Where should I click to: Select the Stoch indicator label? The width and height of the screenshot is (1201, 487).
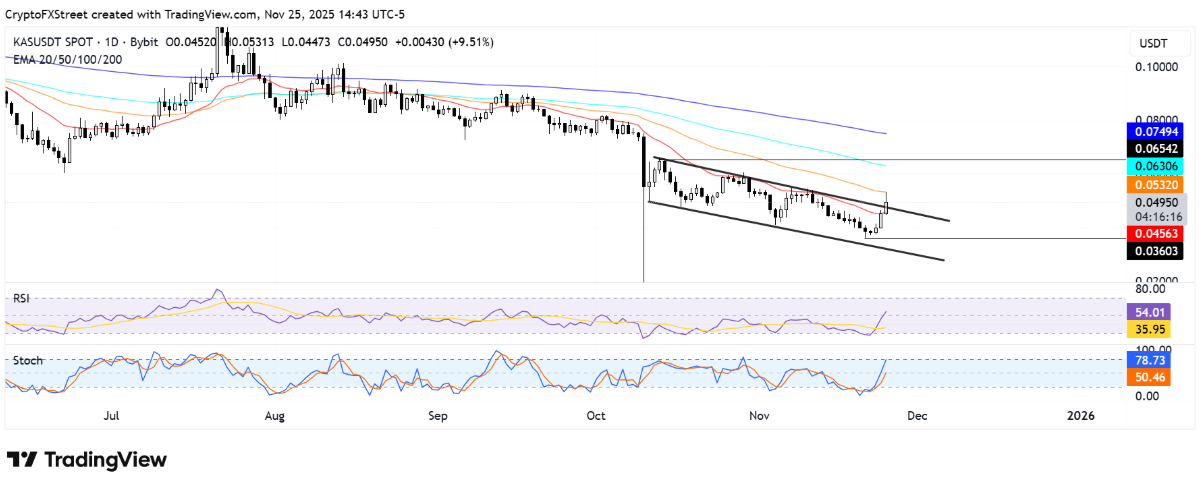(x=27, y=360)
